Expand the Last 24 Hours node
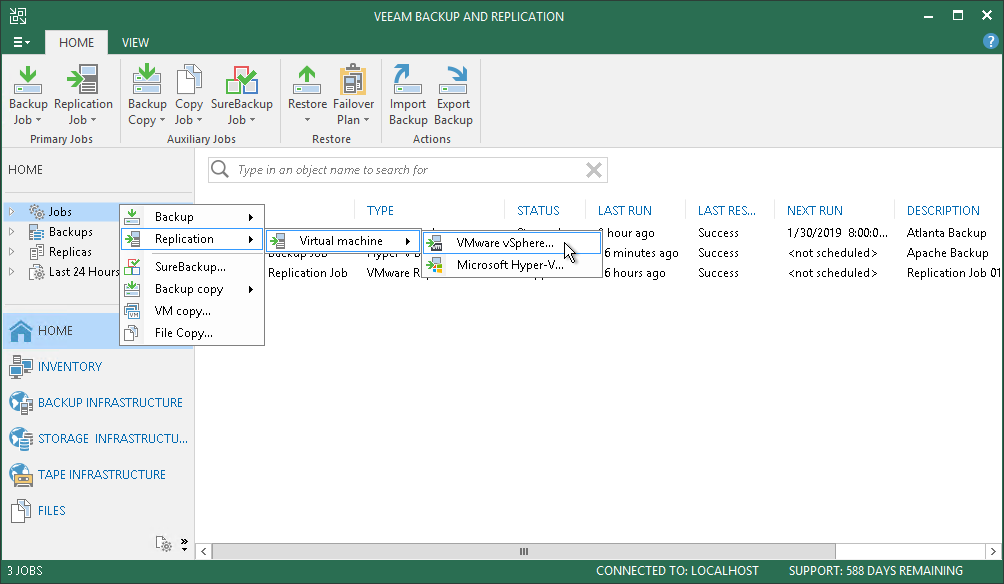The image size is (1004, 584). tap(11, 272)
